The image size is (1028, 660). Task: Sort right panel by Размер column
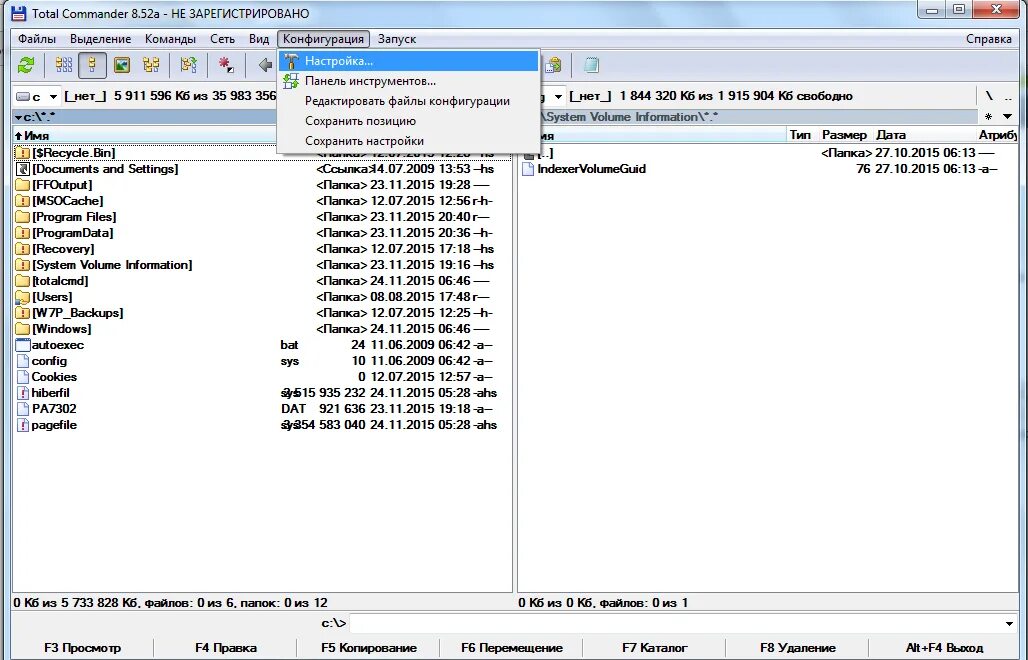(844, 135)
